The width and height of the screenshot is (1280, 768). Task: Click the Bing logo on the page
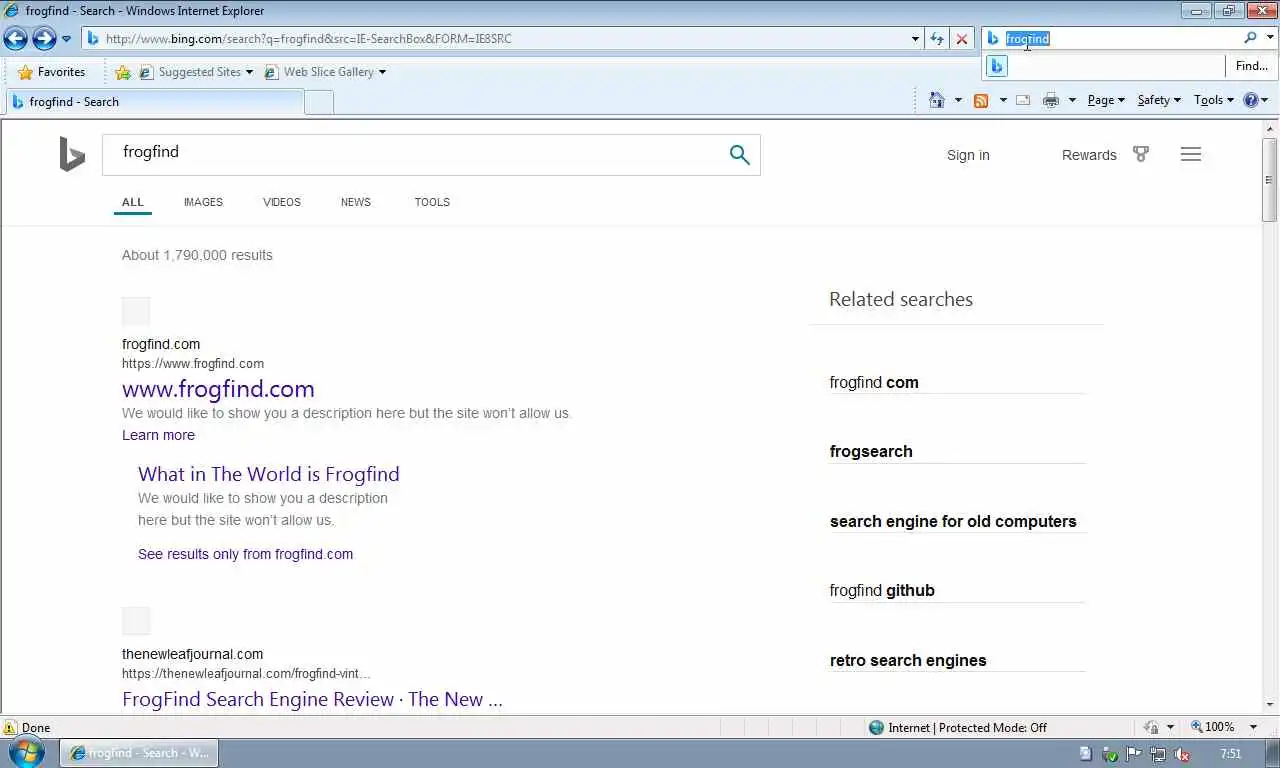(72, 155)
